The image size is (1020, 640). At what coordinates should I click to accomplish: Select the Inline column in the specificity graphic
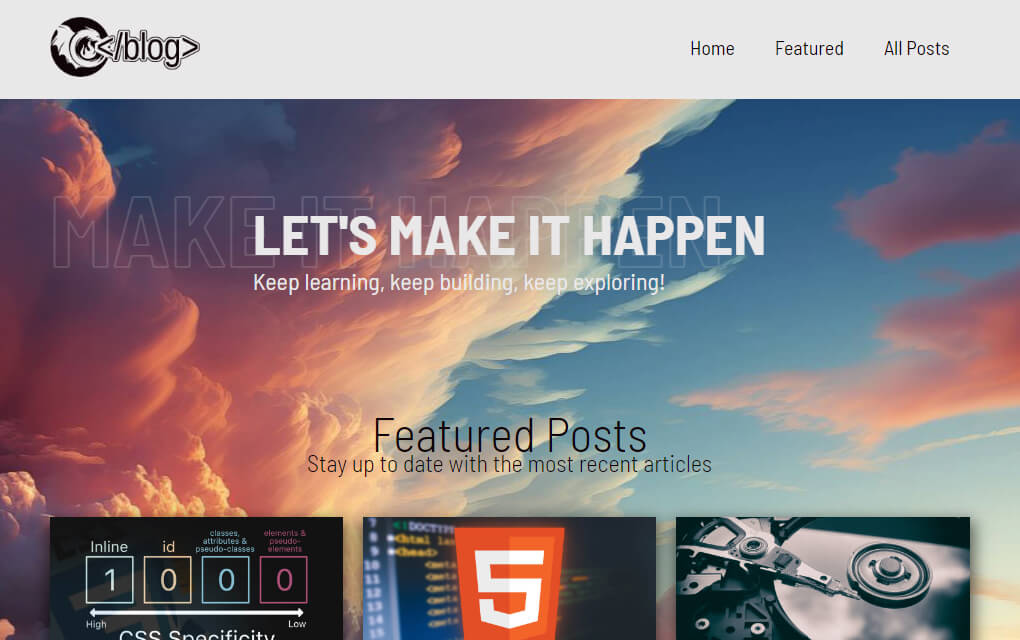(110, 577)
